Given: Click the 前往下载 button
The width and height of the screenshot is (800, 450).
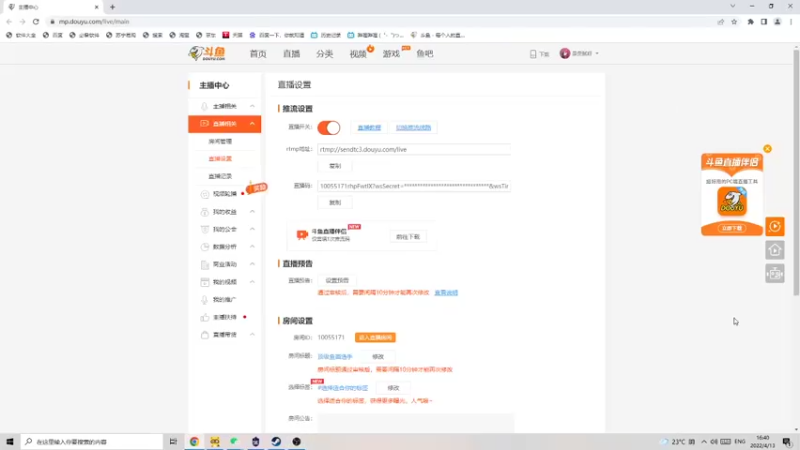Looking at the screenshot, I should [x=408, y=237].
